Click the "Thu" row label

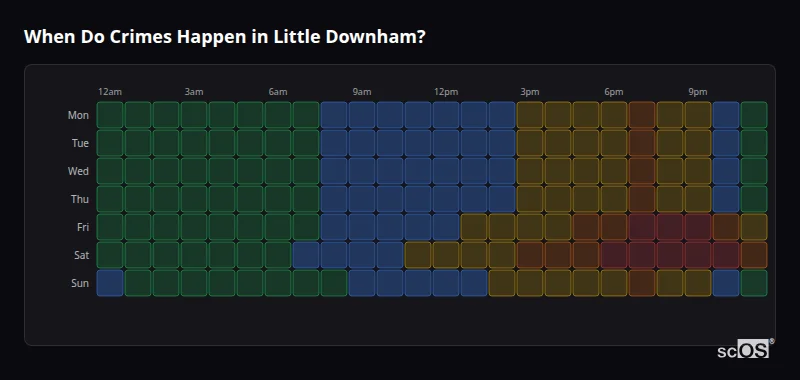tap(80, 199)
